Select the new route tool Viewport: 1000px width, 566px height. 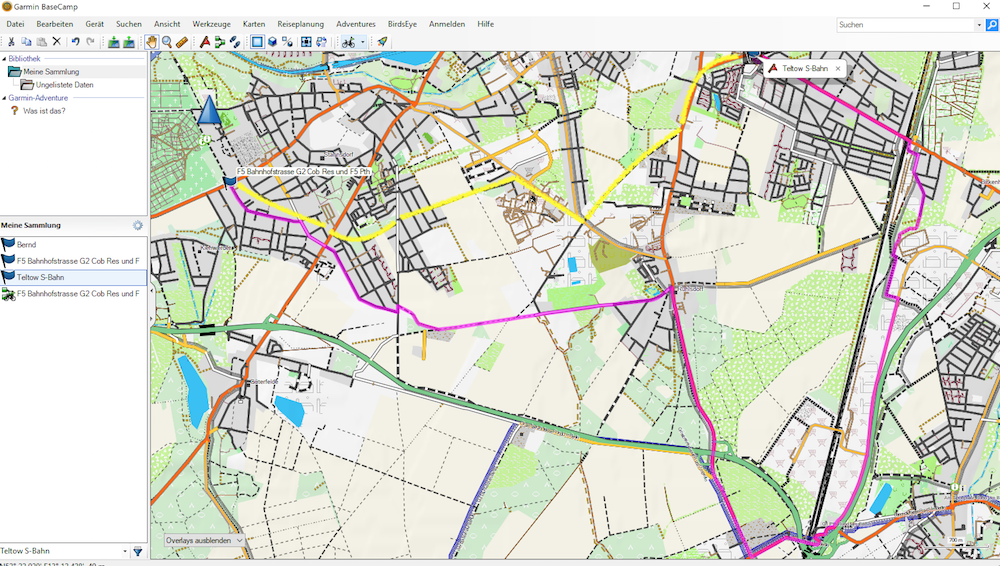(x=220, y=42)
